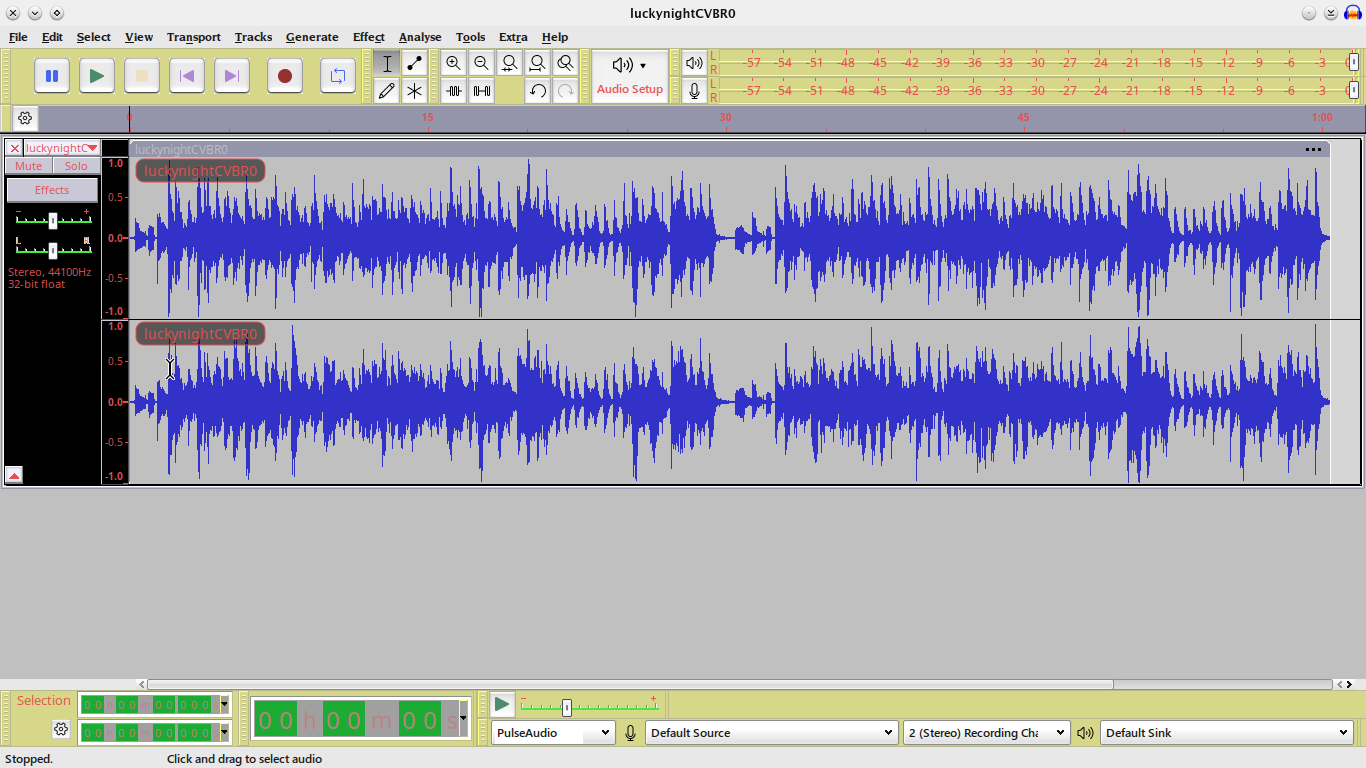The image size is (1366, 768).
Task: Open the Generate menu
Action: (x=312, y=37)
